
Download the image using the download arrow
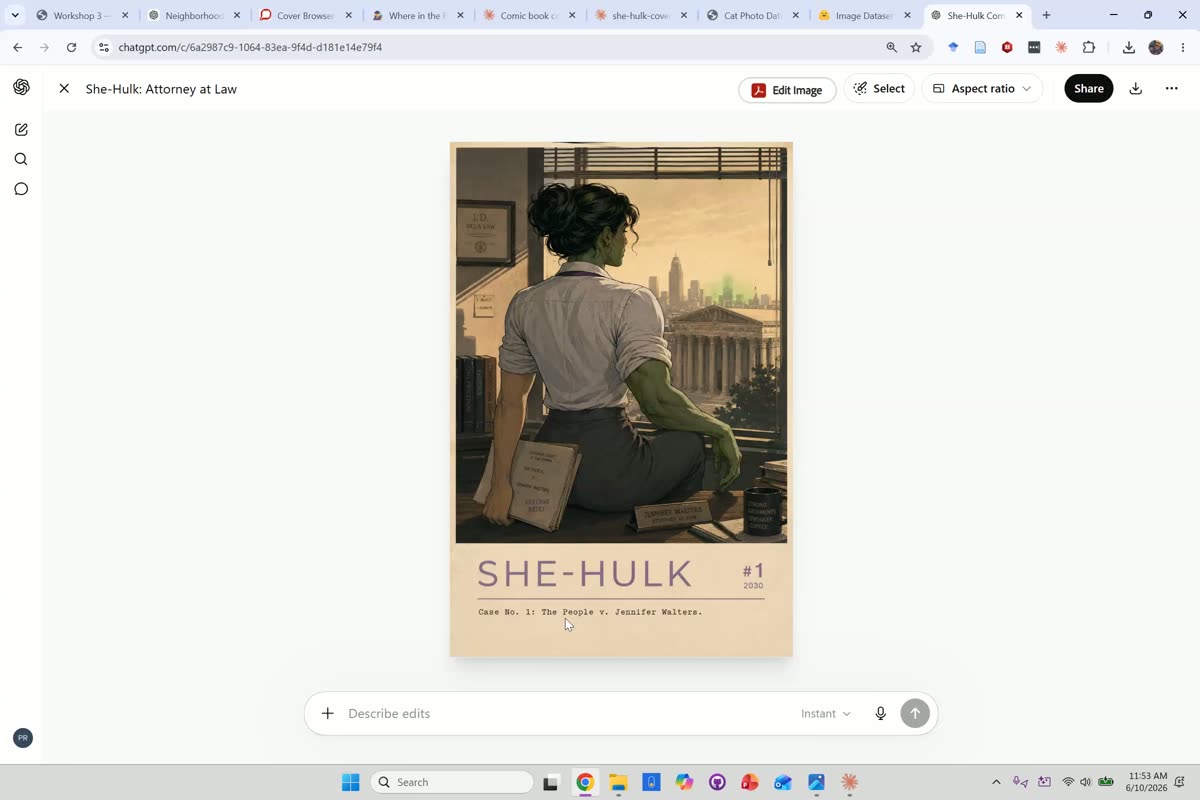point(1136,89)
